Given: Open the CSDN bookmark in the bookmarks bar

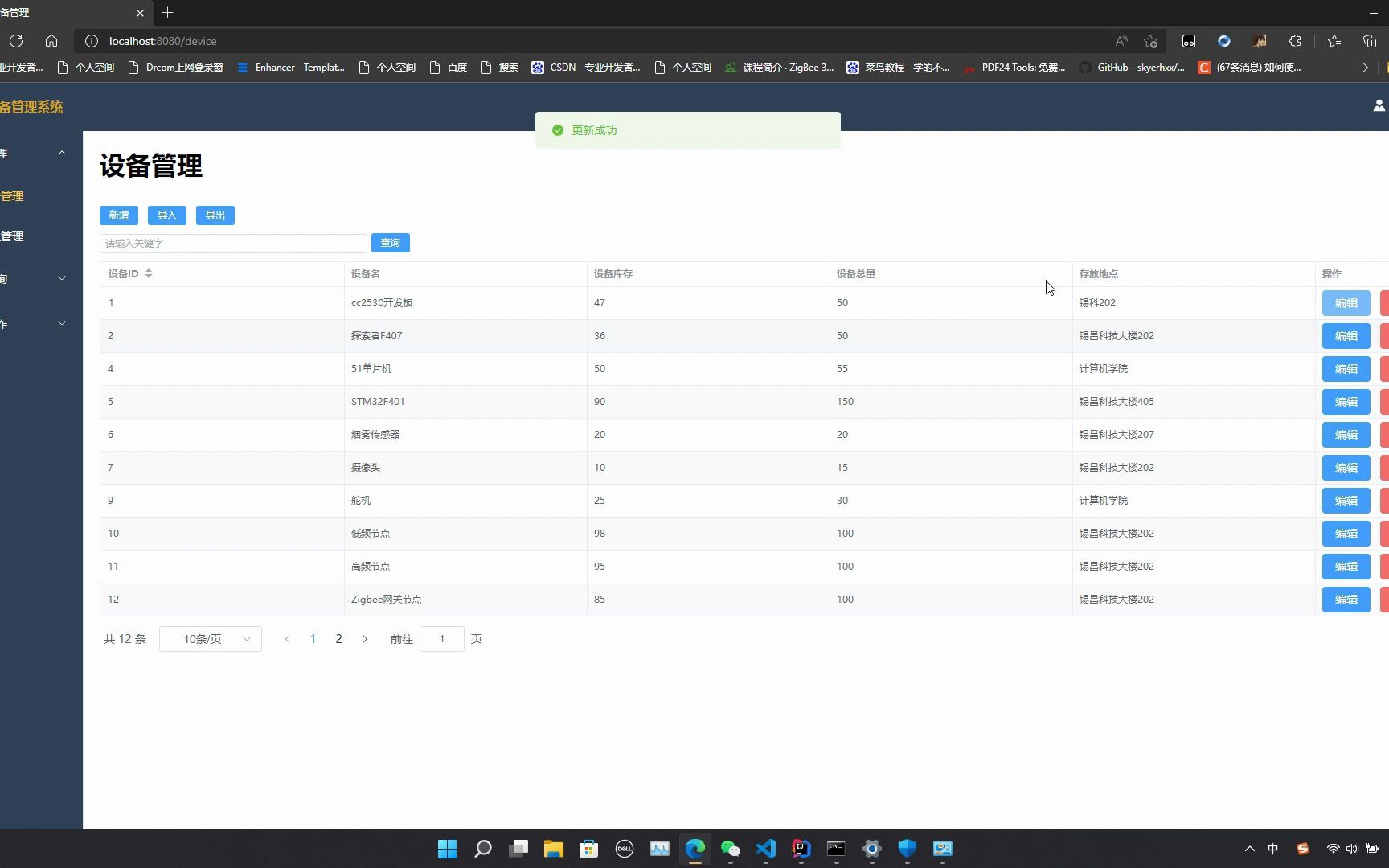Looking at the screenshot, I should [x=586, y=68].
